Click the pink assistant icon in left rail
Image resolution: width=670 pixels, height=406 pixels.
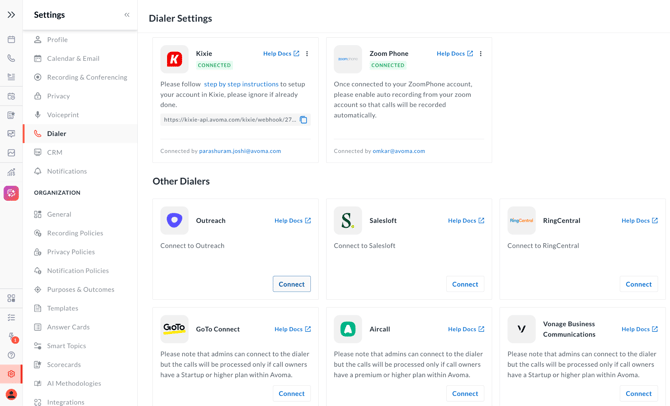point(11,193)
